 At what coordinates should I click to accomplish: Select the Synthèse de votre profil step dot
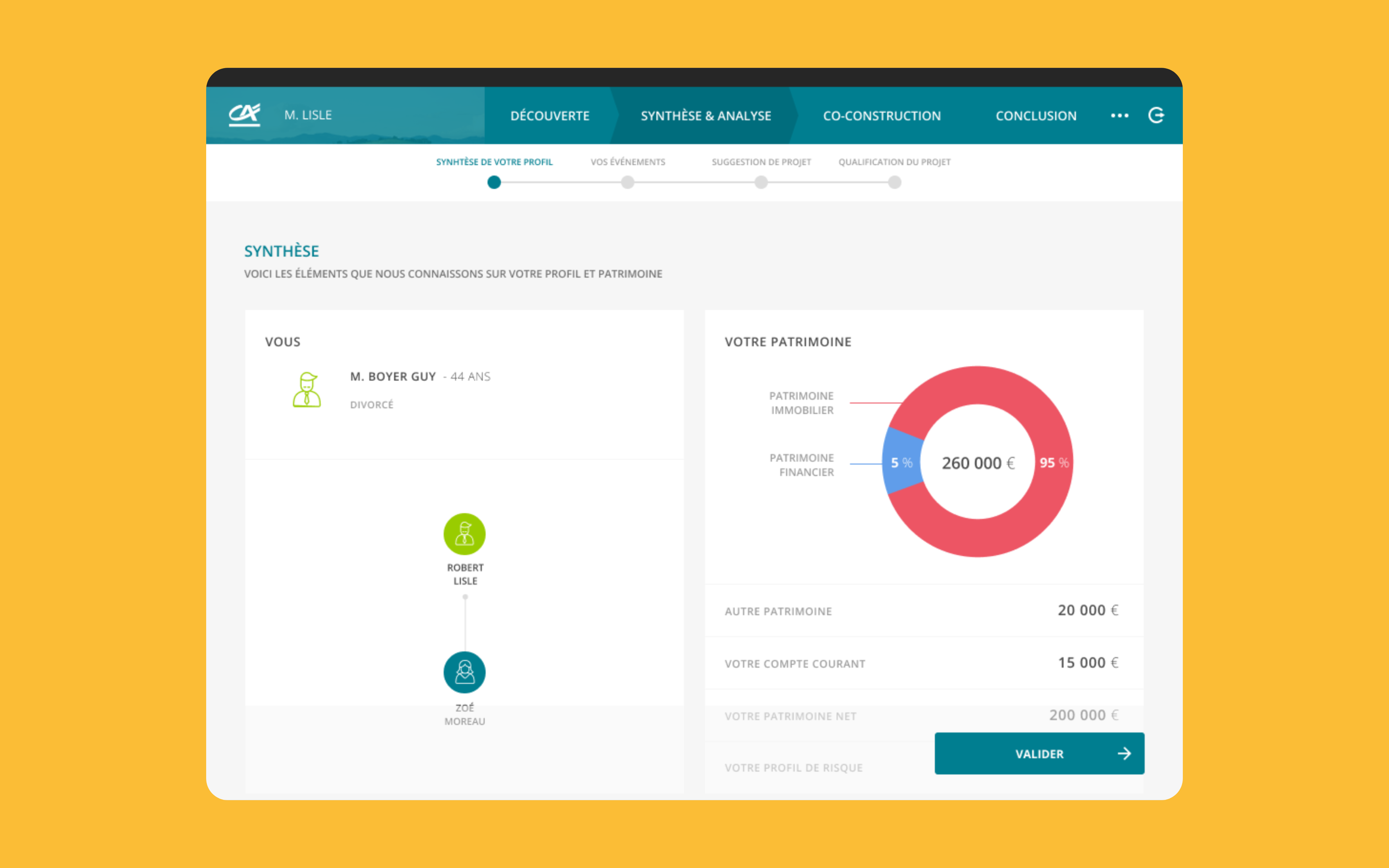494,182
